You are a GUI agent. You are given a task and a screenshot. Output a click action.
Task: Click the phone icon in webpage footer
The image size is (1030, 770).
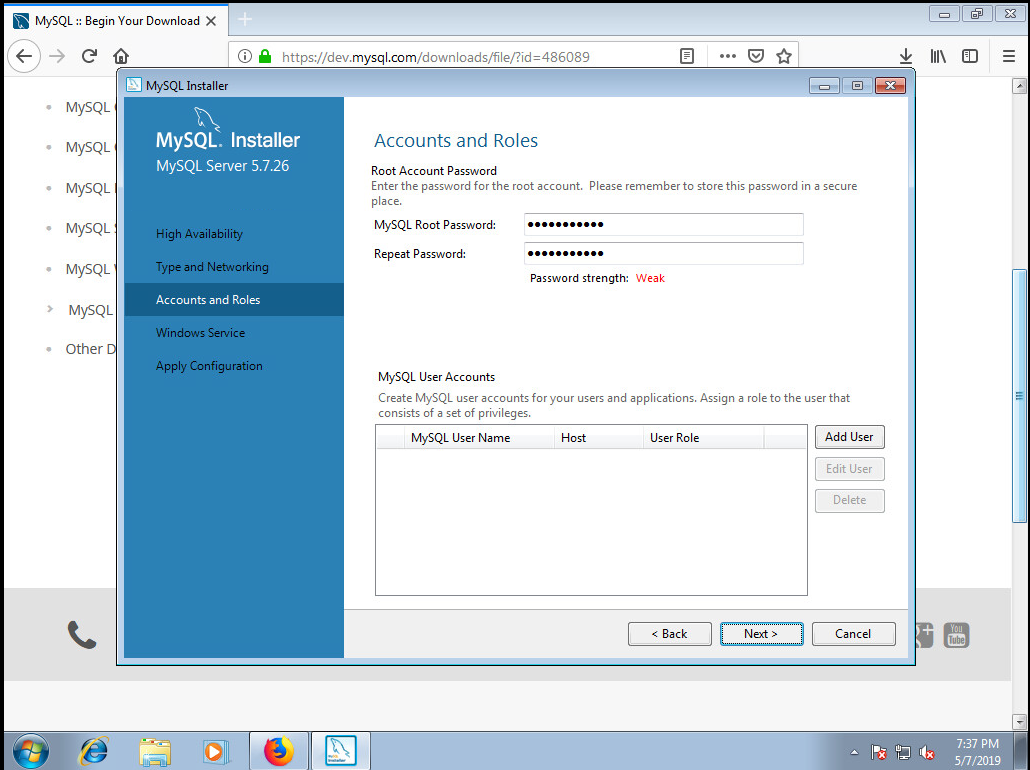(x=81, y=635)
